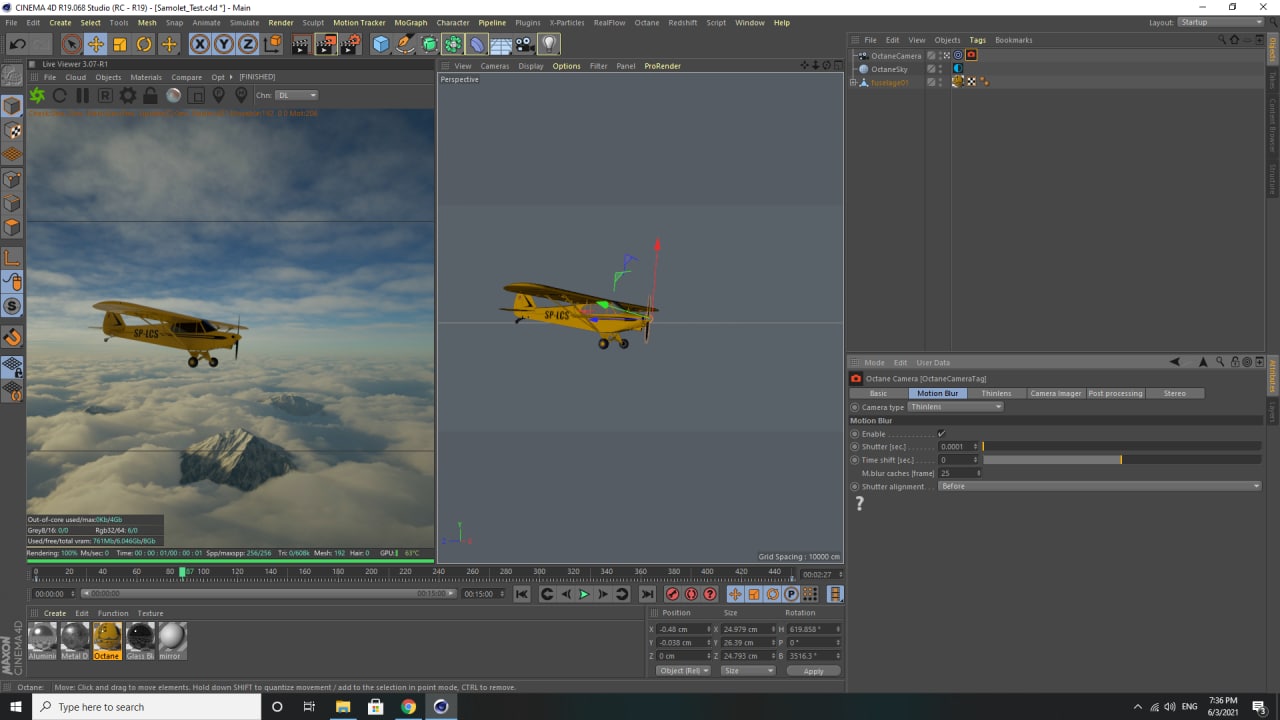Select OctaneCamera in Object Manager

pyautogui.click(x=896, y=56)
